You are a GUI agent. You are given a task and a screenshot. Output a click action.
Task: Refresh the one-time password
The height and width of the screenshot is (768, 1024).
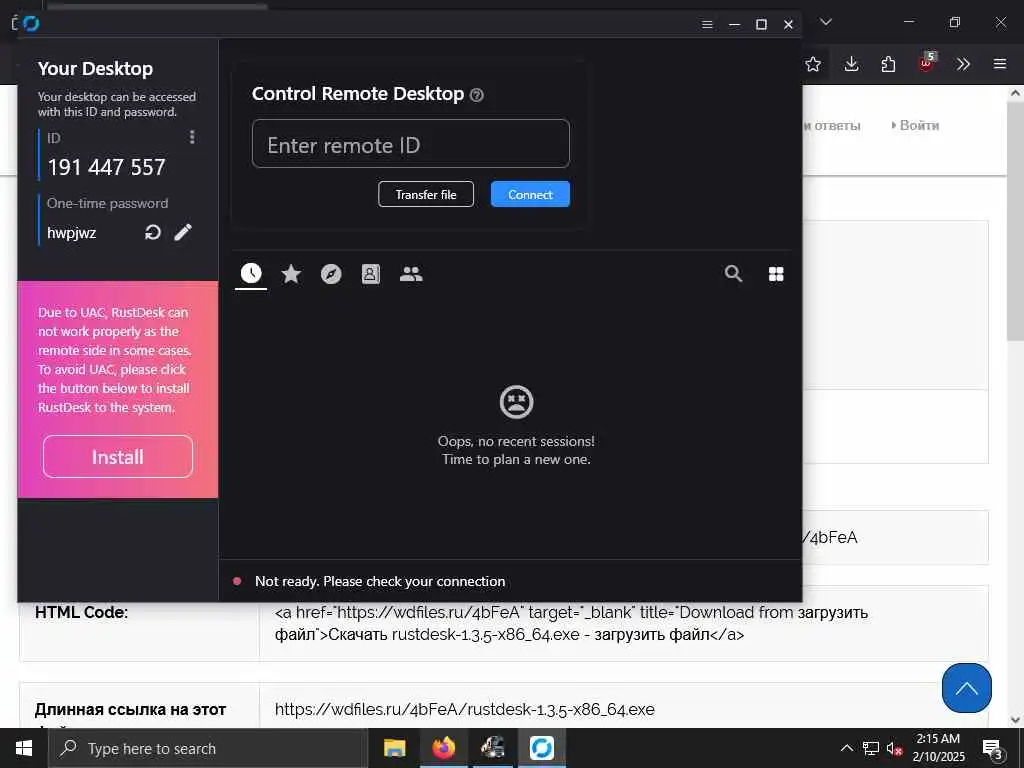point(153,232)
